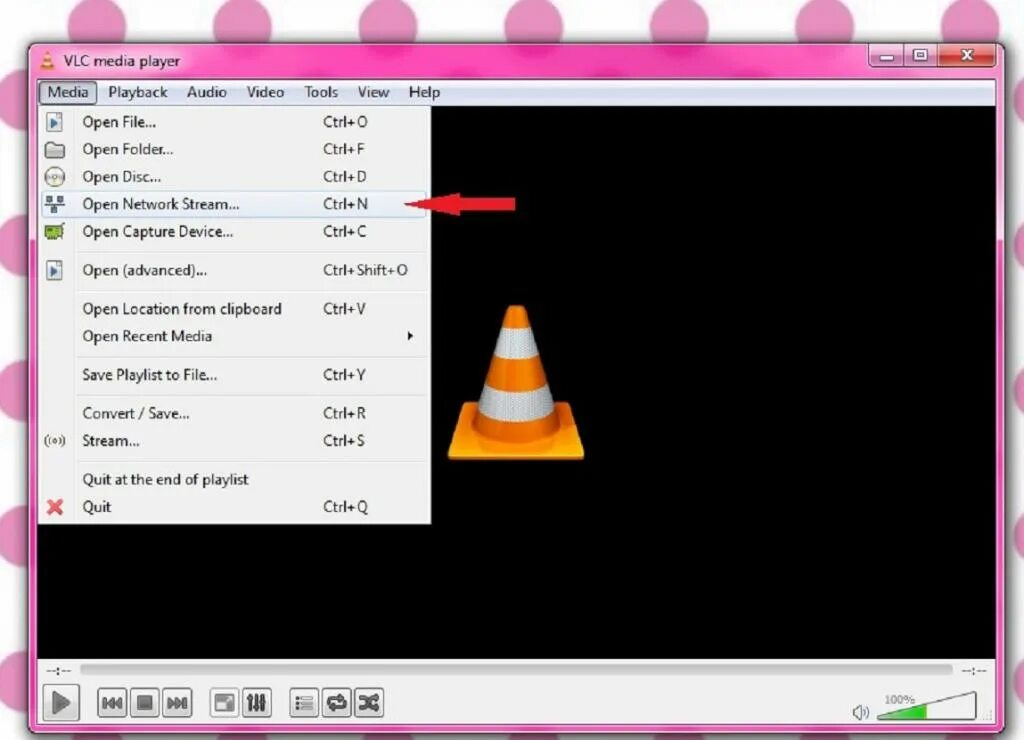Open the View menu
This screenshot has width=1024, height=740.
pyautogui.click(x=373, y=92)
